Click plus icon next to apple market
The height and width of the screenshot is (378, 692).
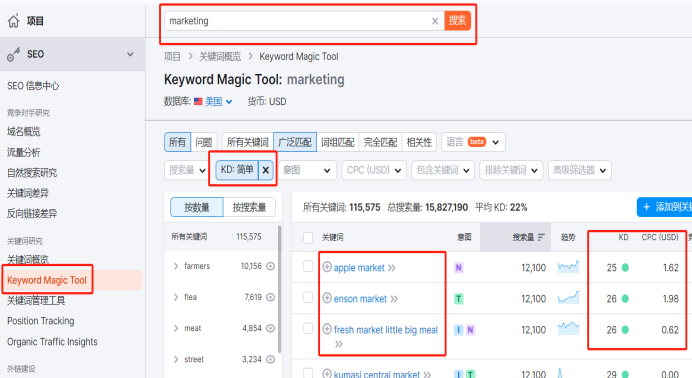[x=327, y=267]
